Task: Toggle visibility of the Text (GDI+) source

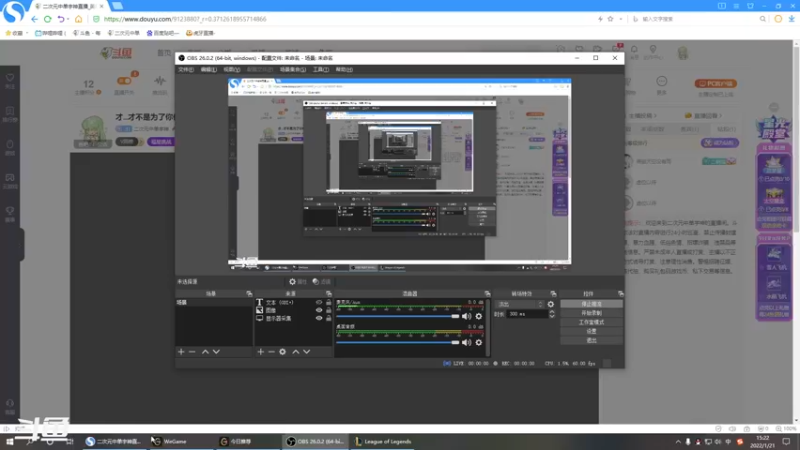Action: coord(319,303)
